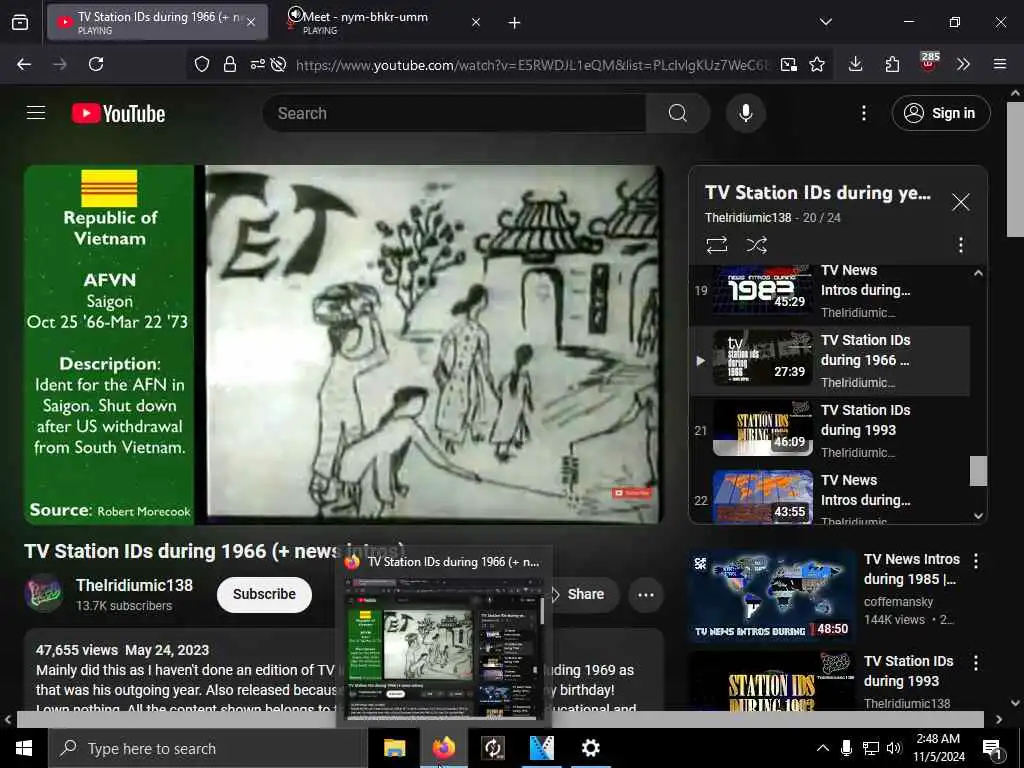Open the Extensions puzzle icon
Screen dimensions: 1024x768
892,64
